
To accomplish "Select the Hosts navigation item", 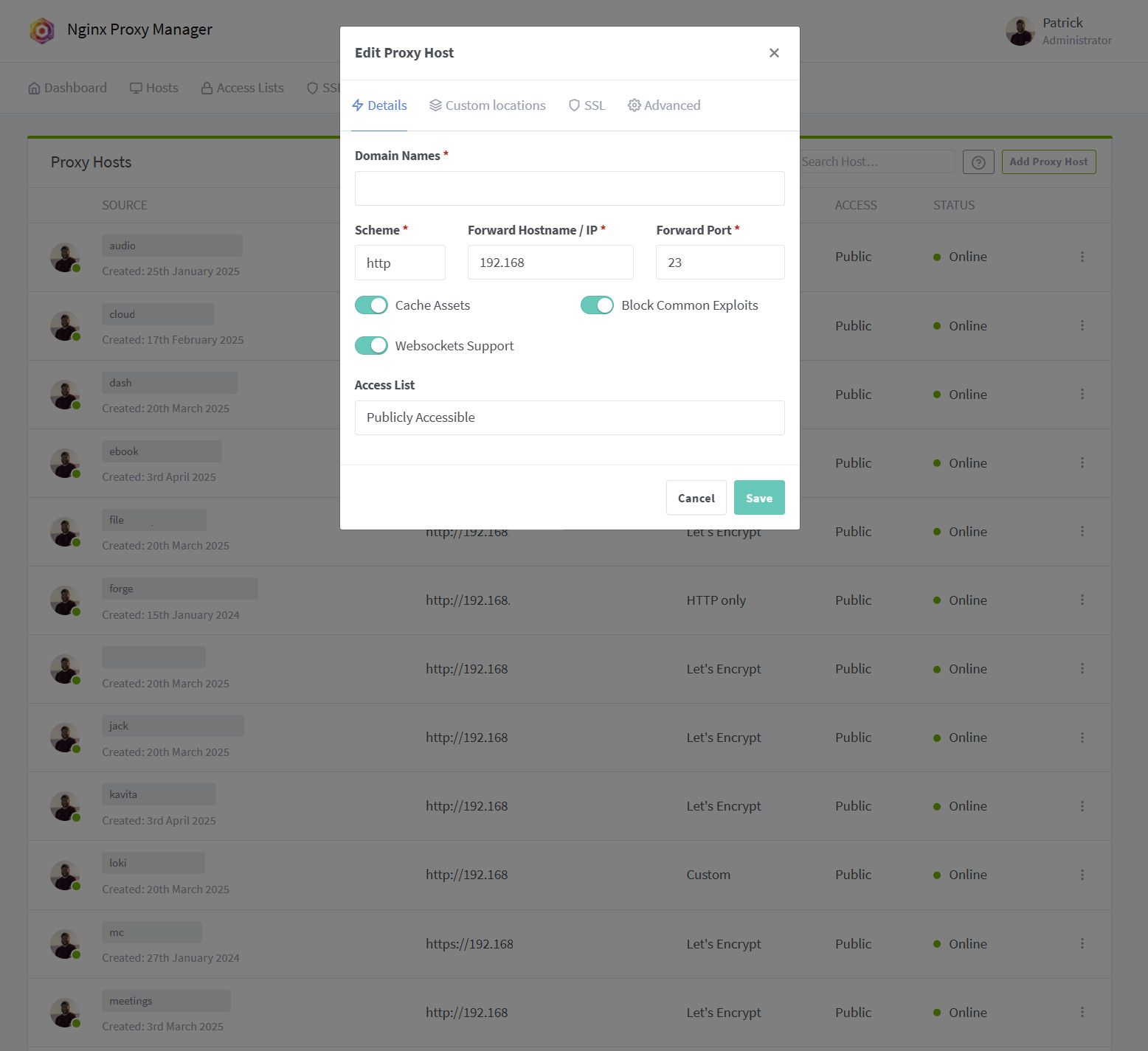I will click(154, 87).
